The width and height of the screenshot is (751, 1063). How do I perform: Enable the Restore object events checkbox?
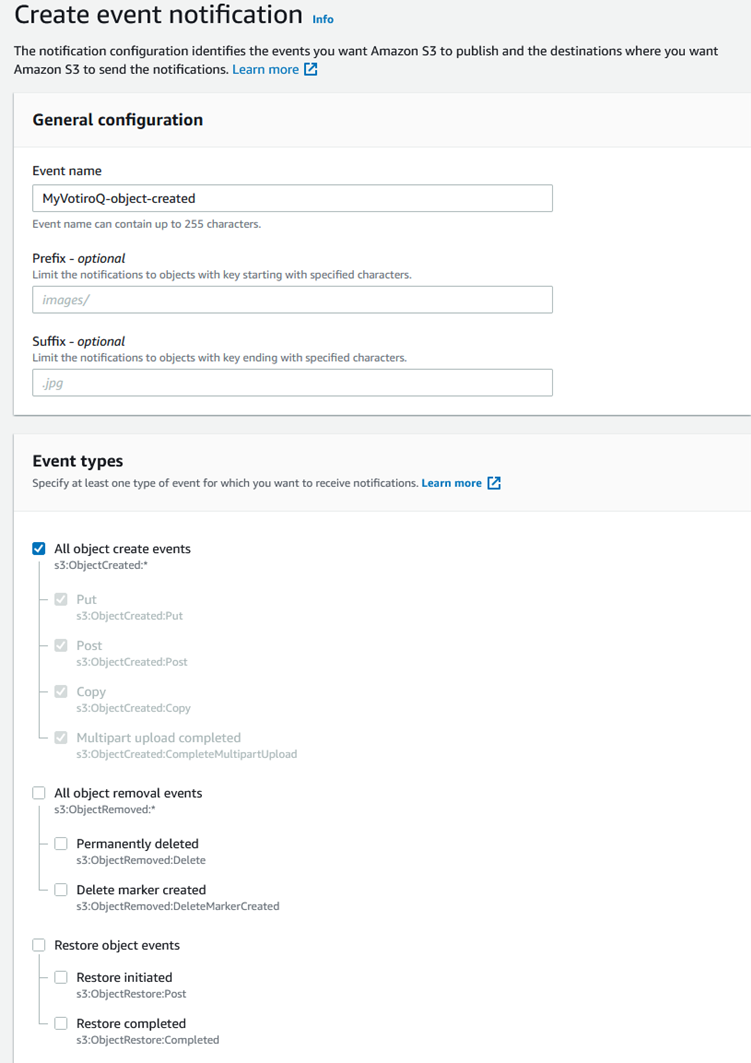39,945
